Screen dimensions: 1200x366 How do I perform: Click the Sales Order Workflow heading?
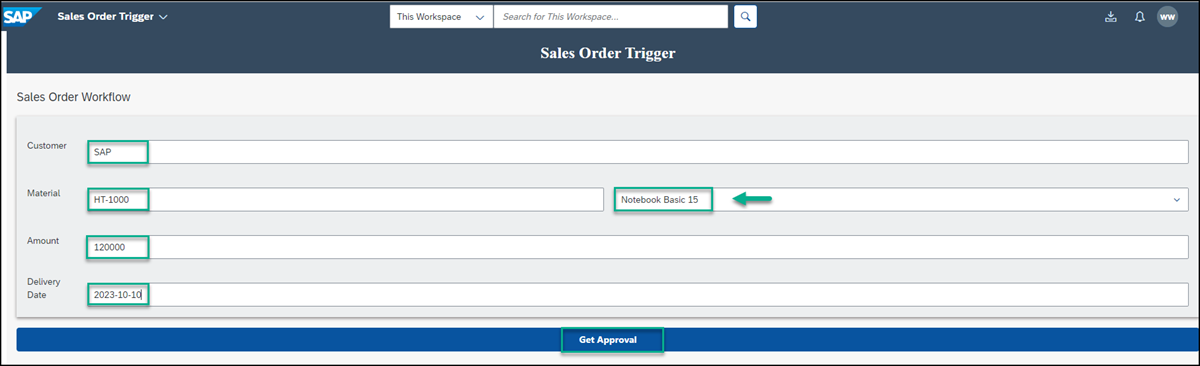pyautogui.click(x=74, y=97)
